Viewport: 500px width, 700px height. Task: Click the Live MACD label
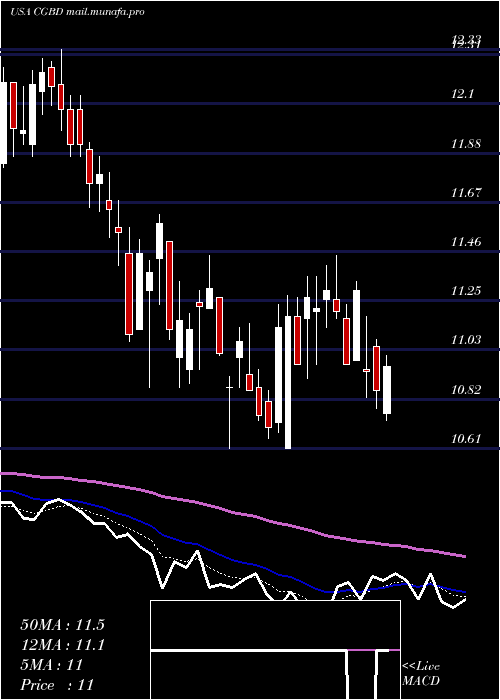[x=421, y=673]
